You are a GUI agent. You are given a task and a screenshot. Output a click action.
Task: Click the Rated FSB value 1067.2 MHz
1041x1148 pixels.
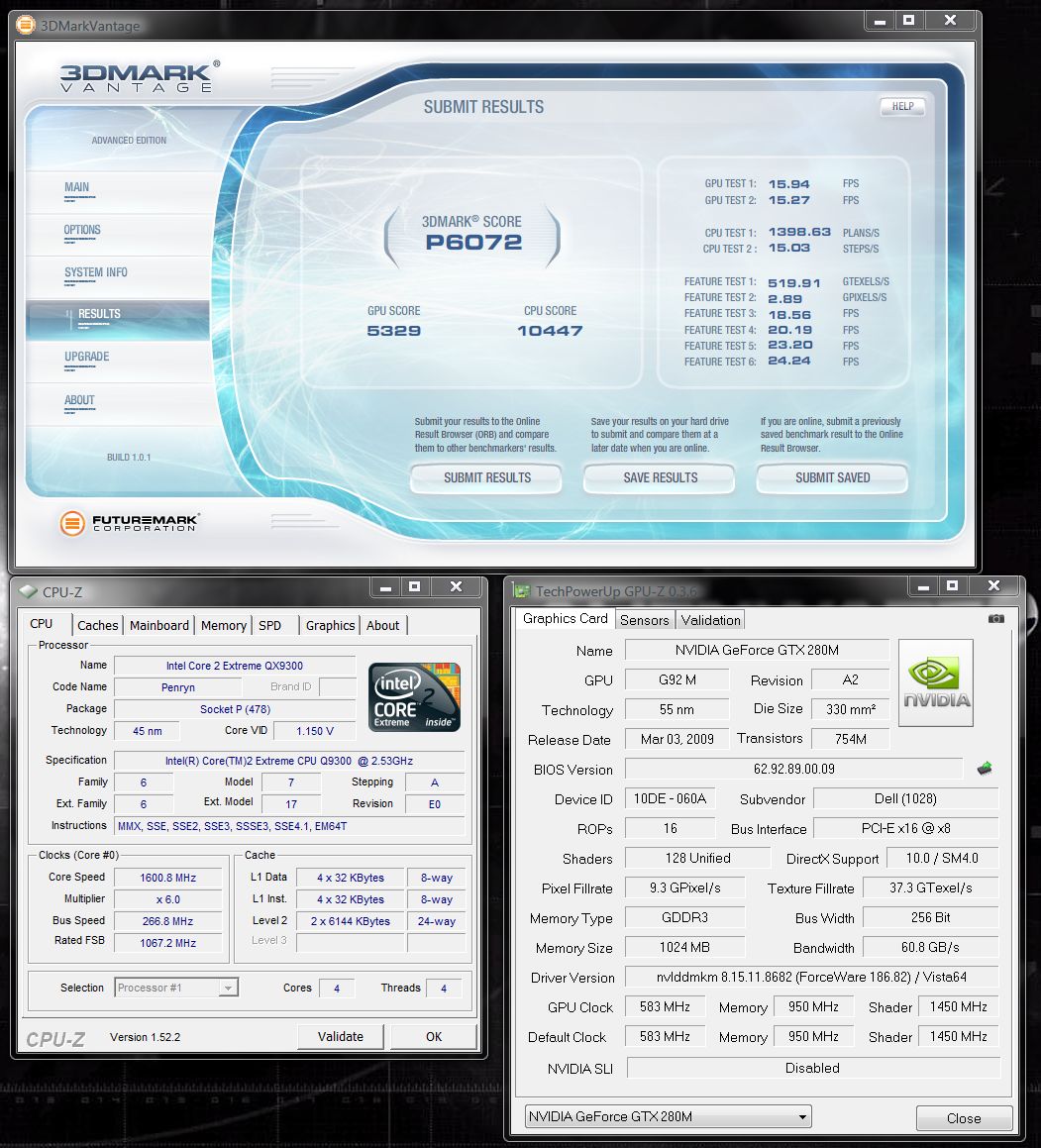click(x=167, y=943)
